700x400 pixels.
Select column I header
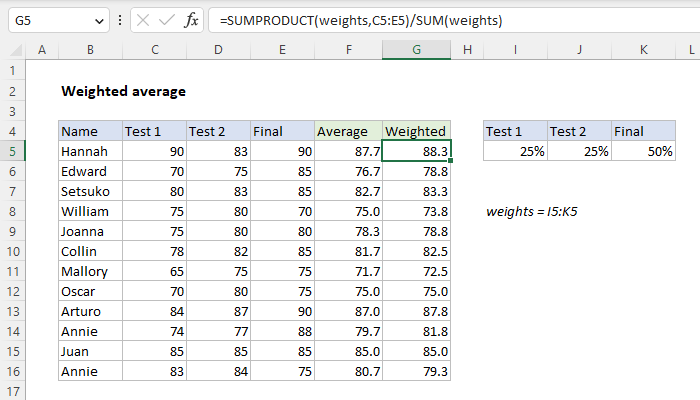point(515,50)
